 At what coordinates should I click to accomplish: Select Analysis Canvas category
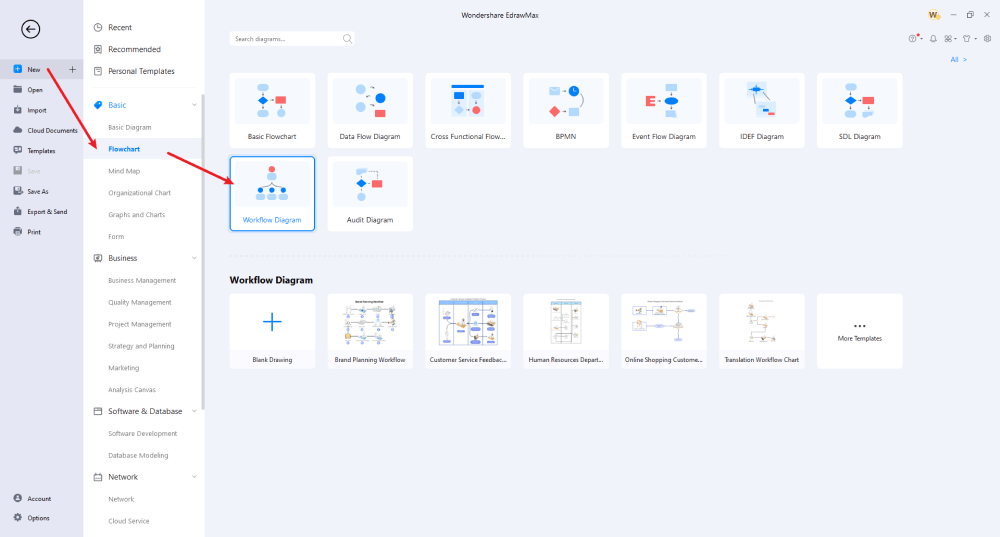[131, 390]
